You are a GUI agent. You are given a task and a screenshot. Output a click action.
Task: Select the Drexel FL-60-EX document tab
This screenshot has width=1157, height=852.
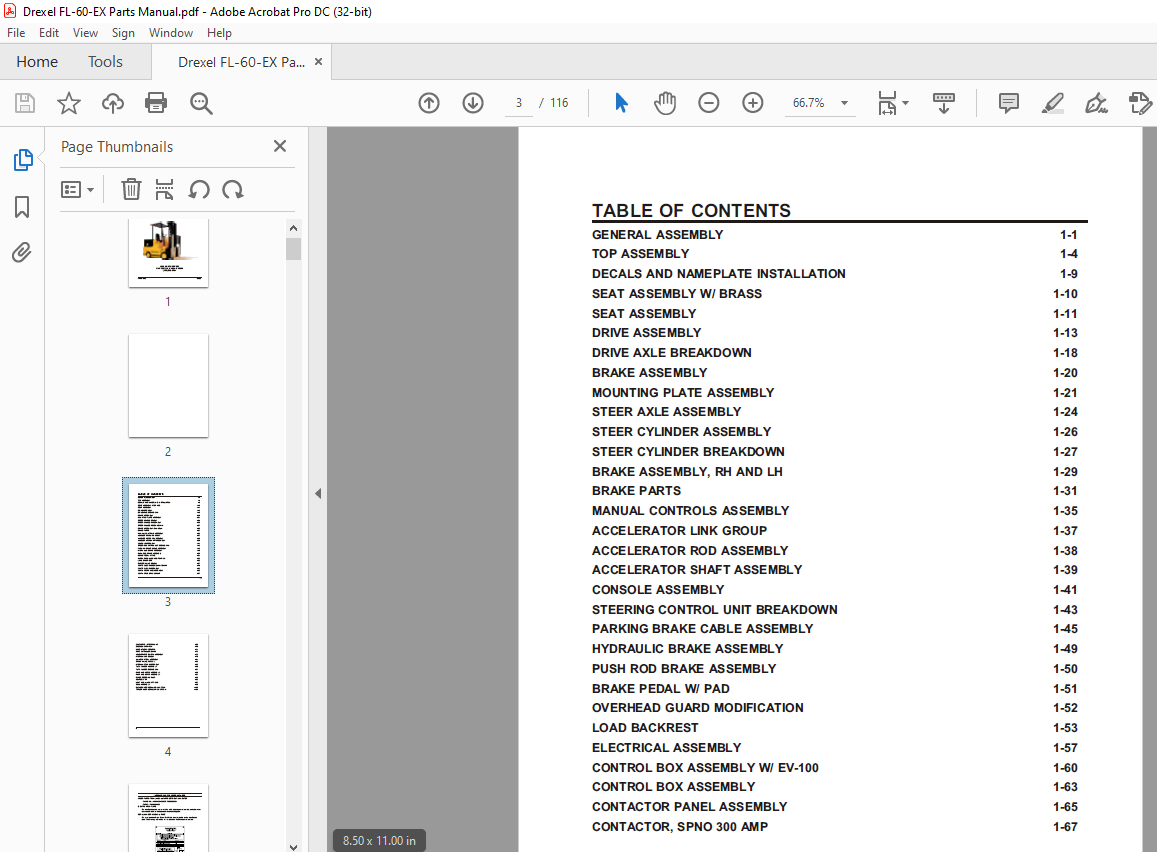[x=241, y=62]
